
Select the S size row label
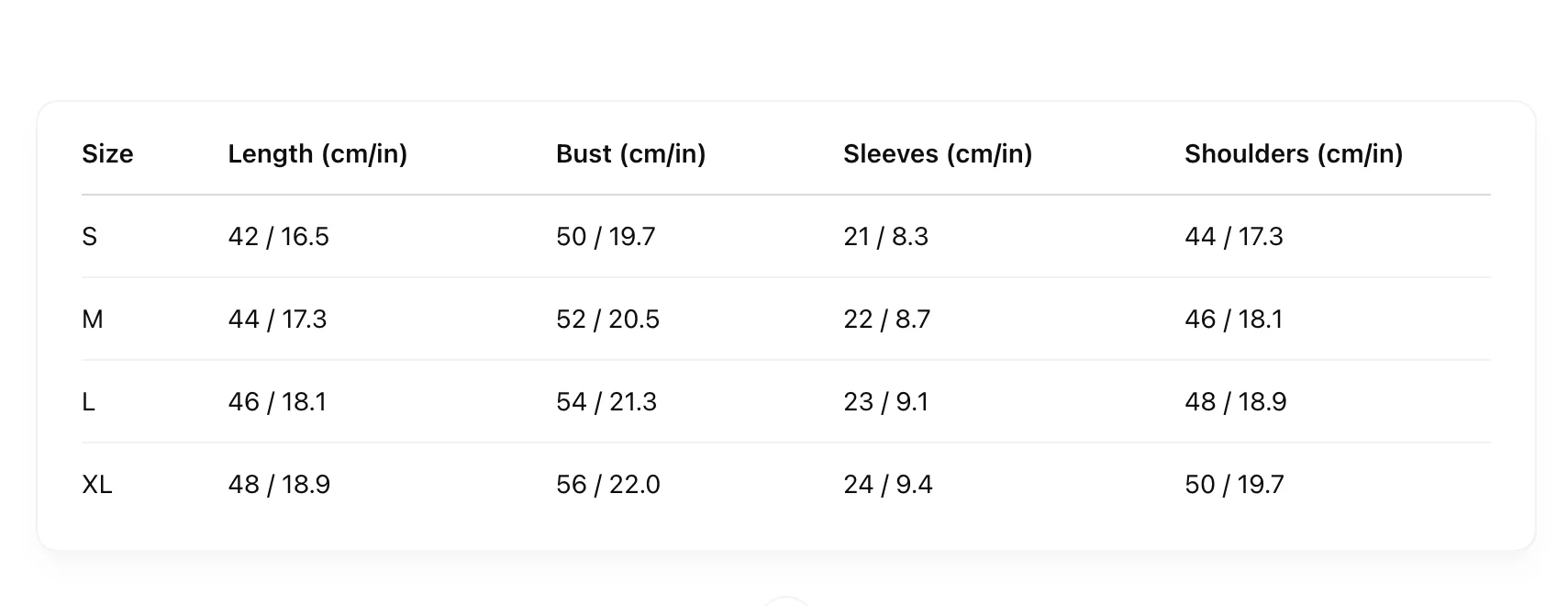pyautogui.click(x=89, y=237)
